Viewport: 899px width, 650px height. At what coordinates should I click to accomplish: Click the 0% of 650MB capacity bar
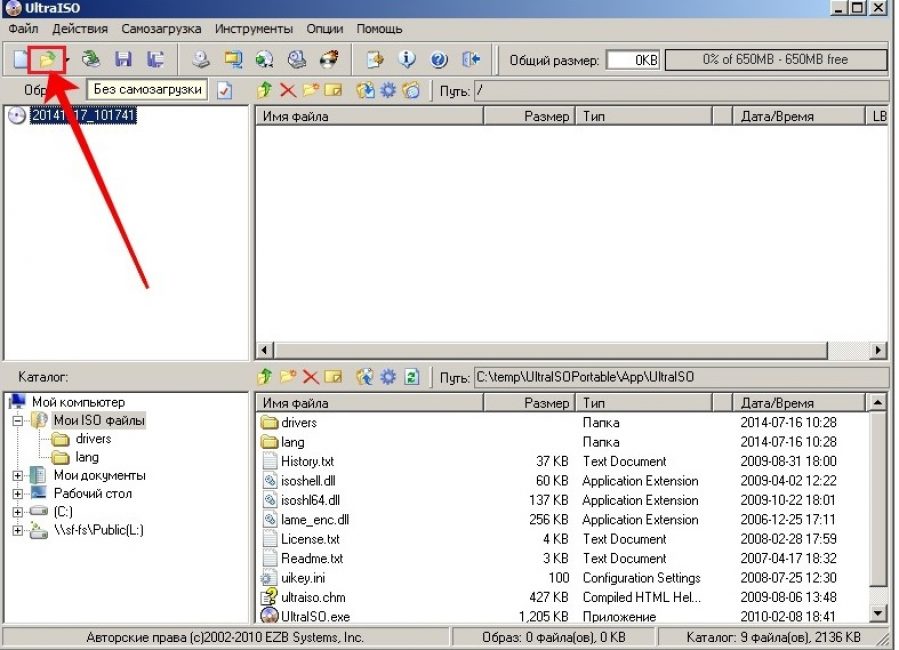[775, 60]
